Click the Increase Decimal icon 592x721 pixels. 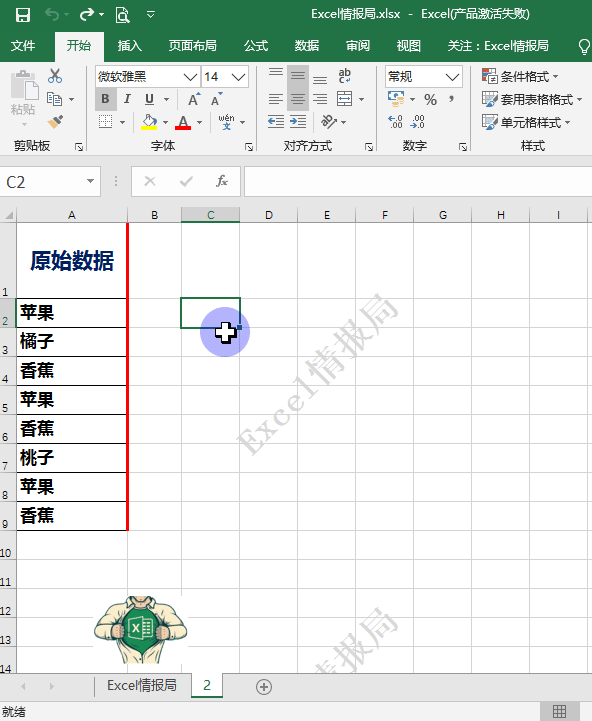pyautogui.click(x=396, y=122)
